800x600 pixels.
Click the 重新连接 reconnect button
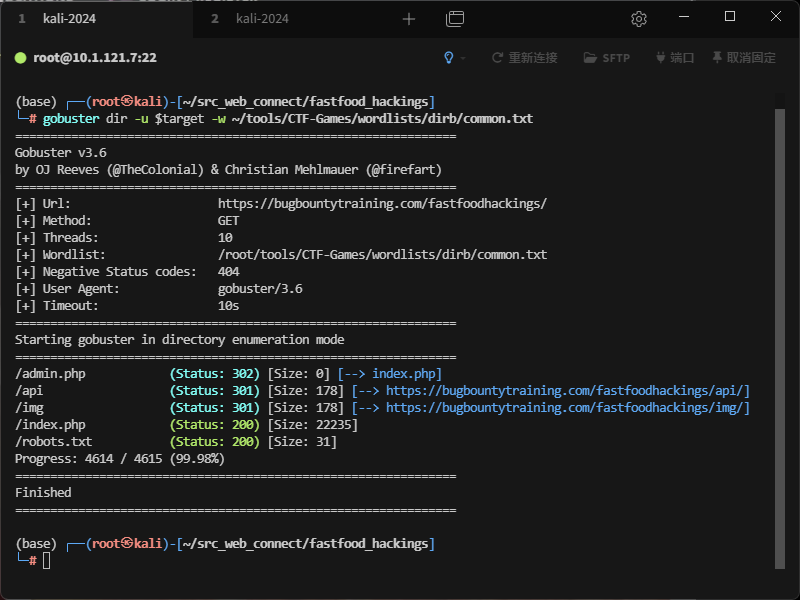[525, 58]
